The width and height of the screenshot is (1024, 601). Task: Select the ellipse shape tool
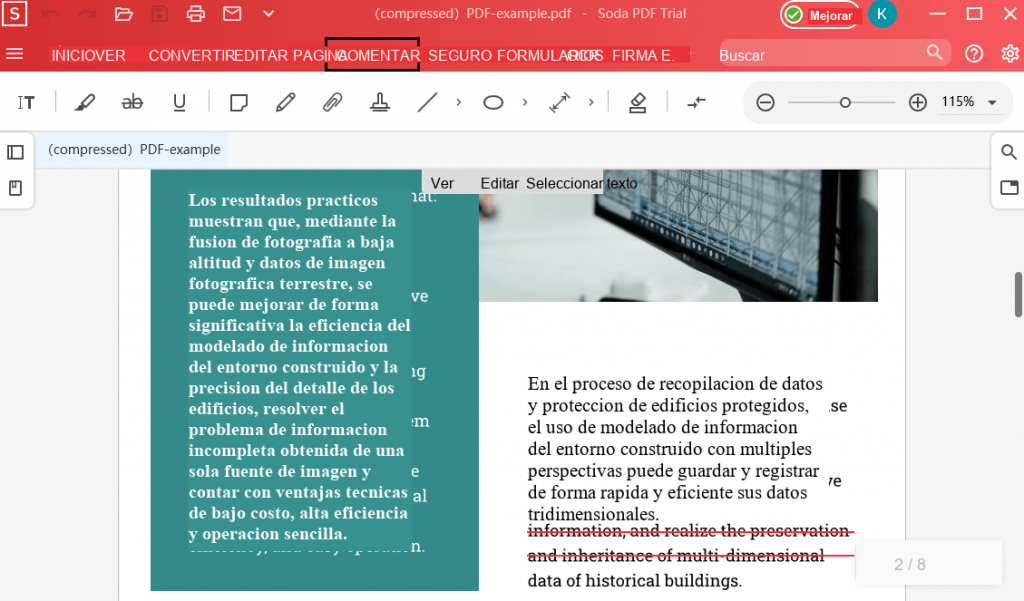493,103
